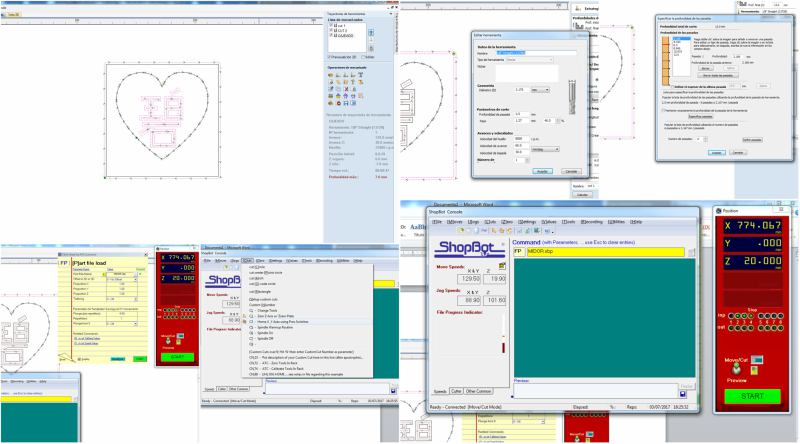Screen dimensions: 800x444
Task: Click File Progress Indicator bar in MDOR.sbp console
Action: click(x=504, y=334)
